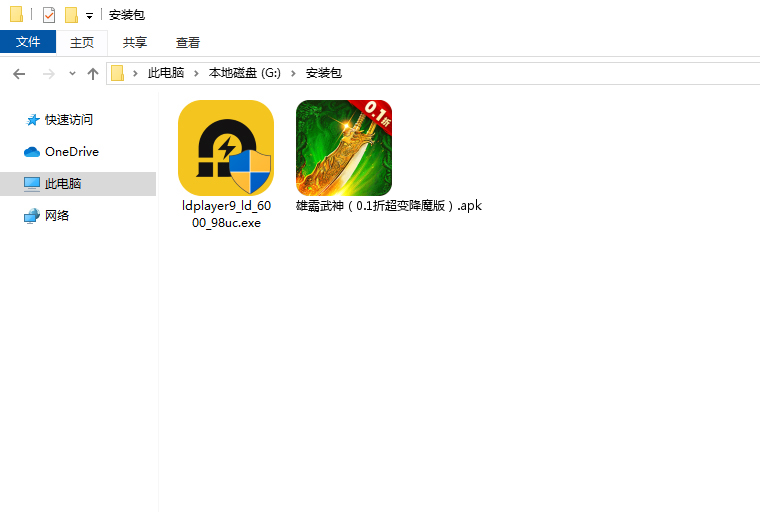
Task: Switch to the 查看 ribbon tab
Action: click(188, 42)
